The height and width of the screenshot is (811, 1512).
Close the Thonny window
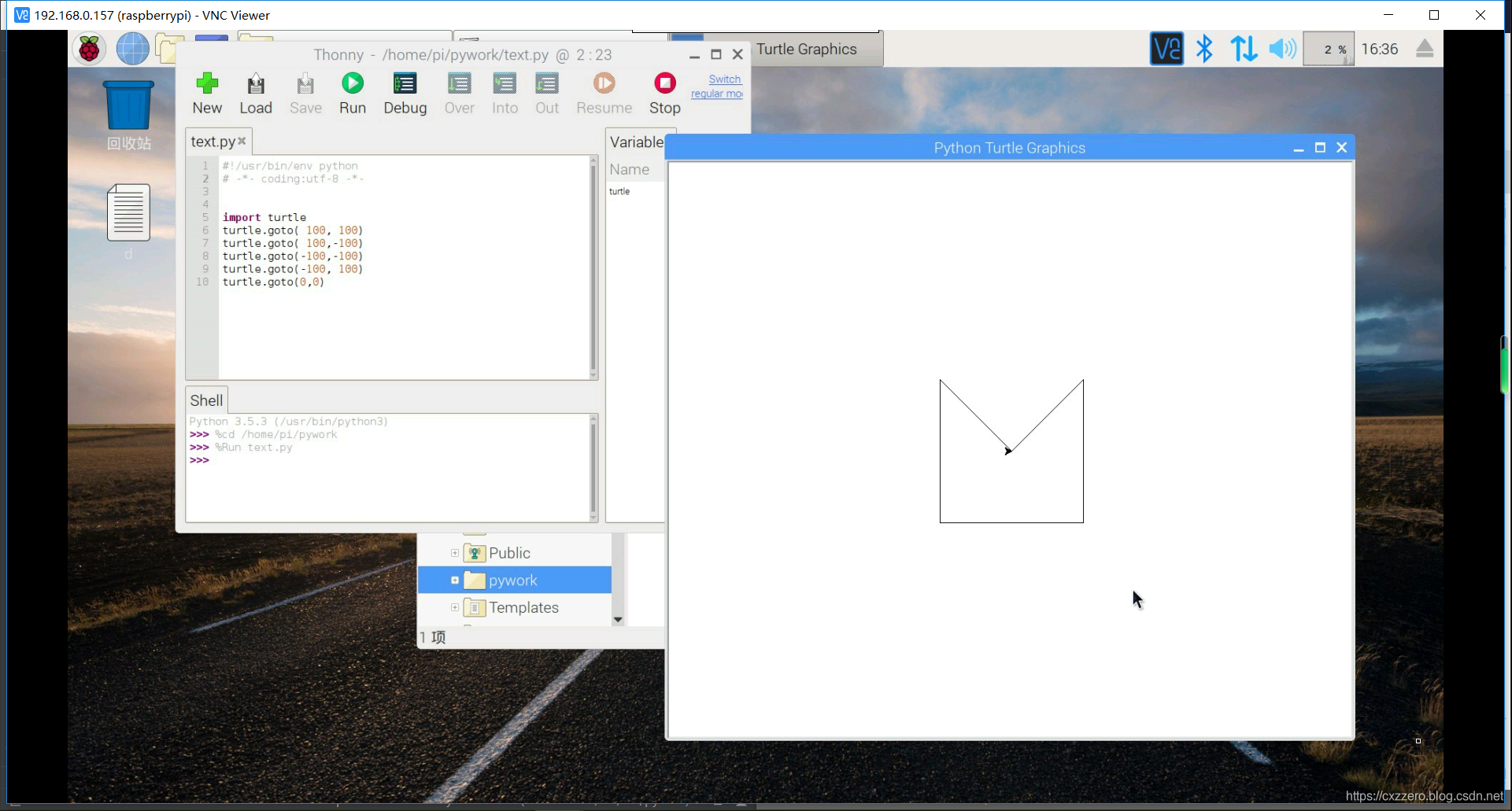(738, 55)
